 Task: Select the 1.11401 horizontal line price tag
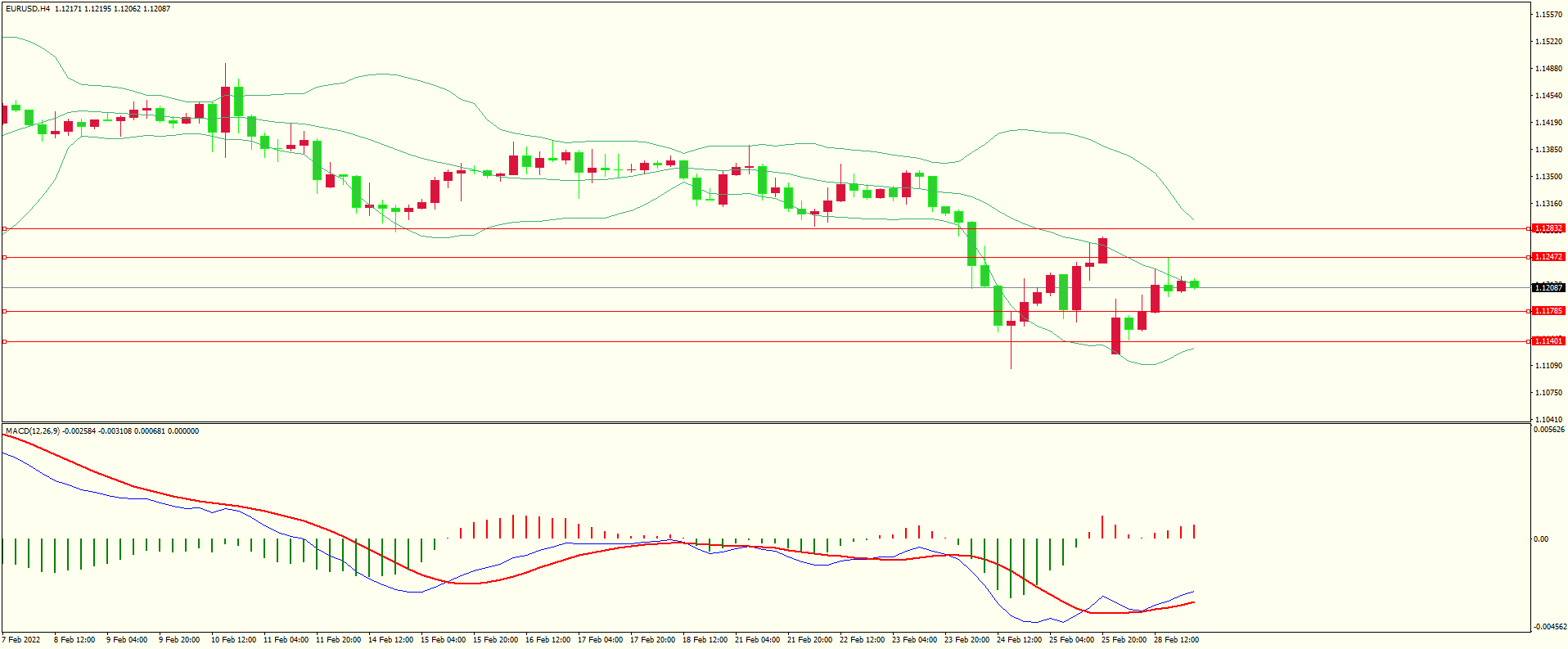pos(1548,341)
